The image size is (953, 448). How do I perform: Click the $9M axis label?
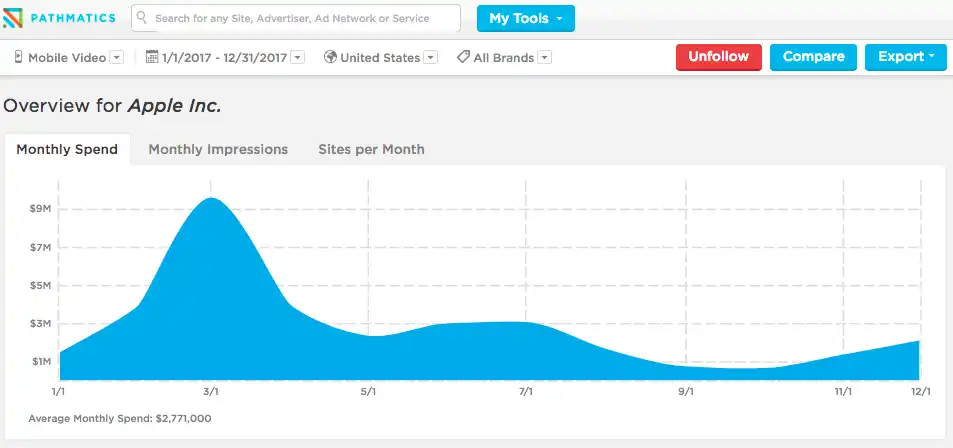pyautogui.click(x=40, y=209)
